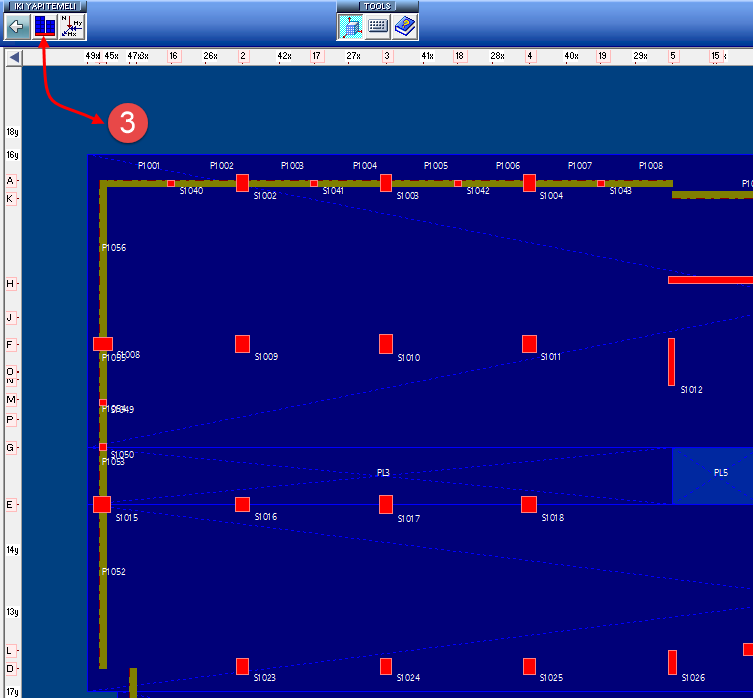Click the left arrow on the ruler
Screen dimensions: 753x698
(14, 58)
